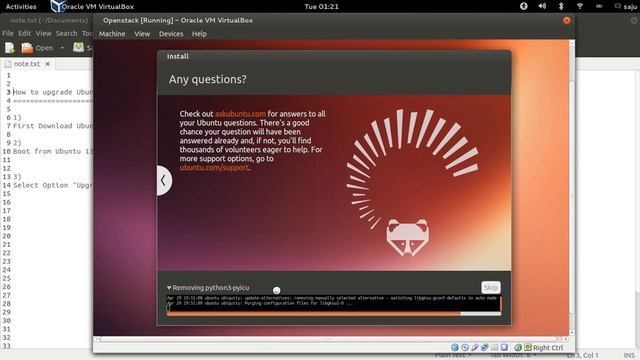Open gedit Open button recent-files dropdown arrow
640x360 pixels.
(62, 48)
